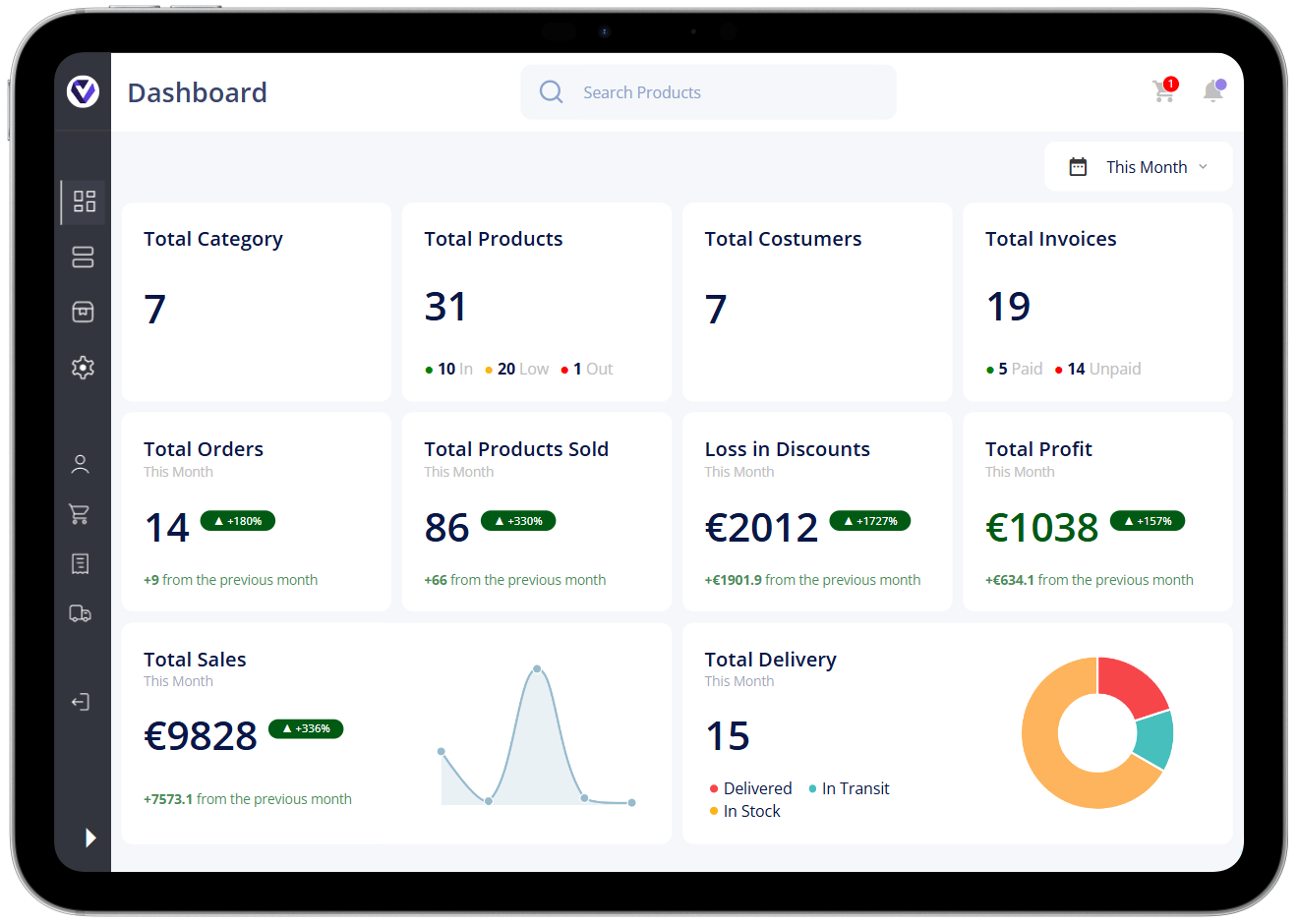Screen dimensions: 1298x924
Task: Open the notifications bell
Action: 1214,90
